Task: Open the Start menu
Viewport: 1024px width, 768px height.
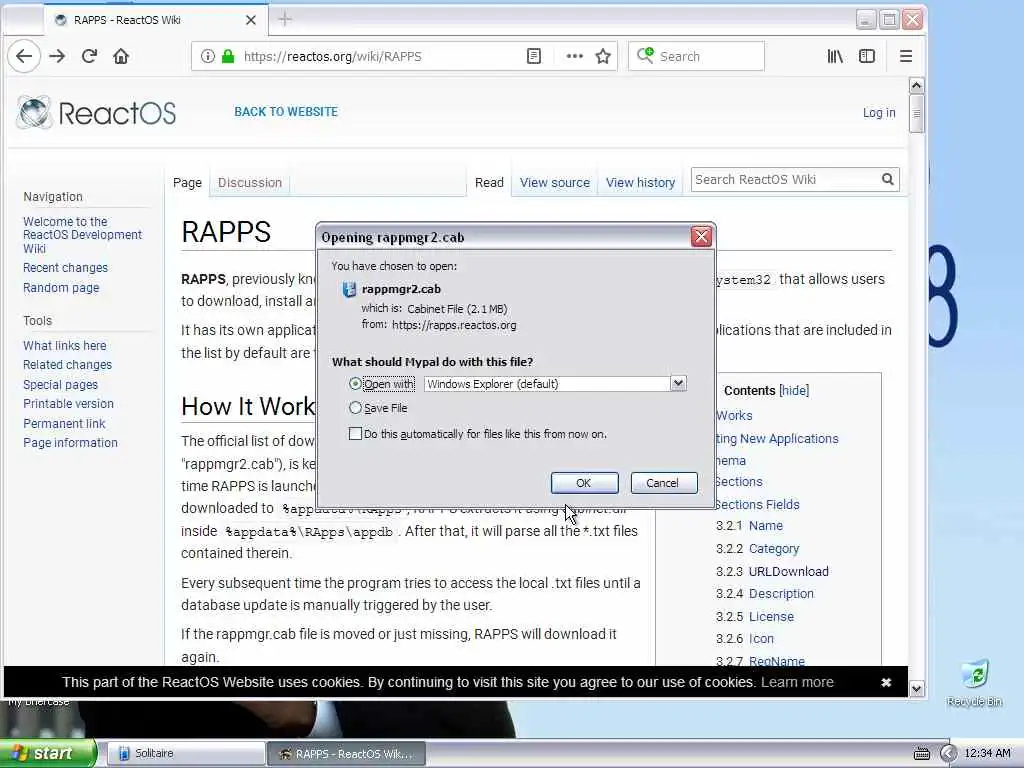Action: pos(48,754)
